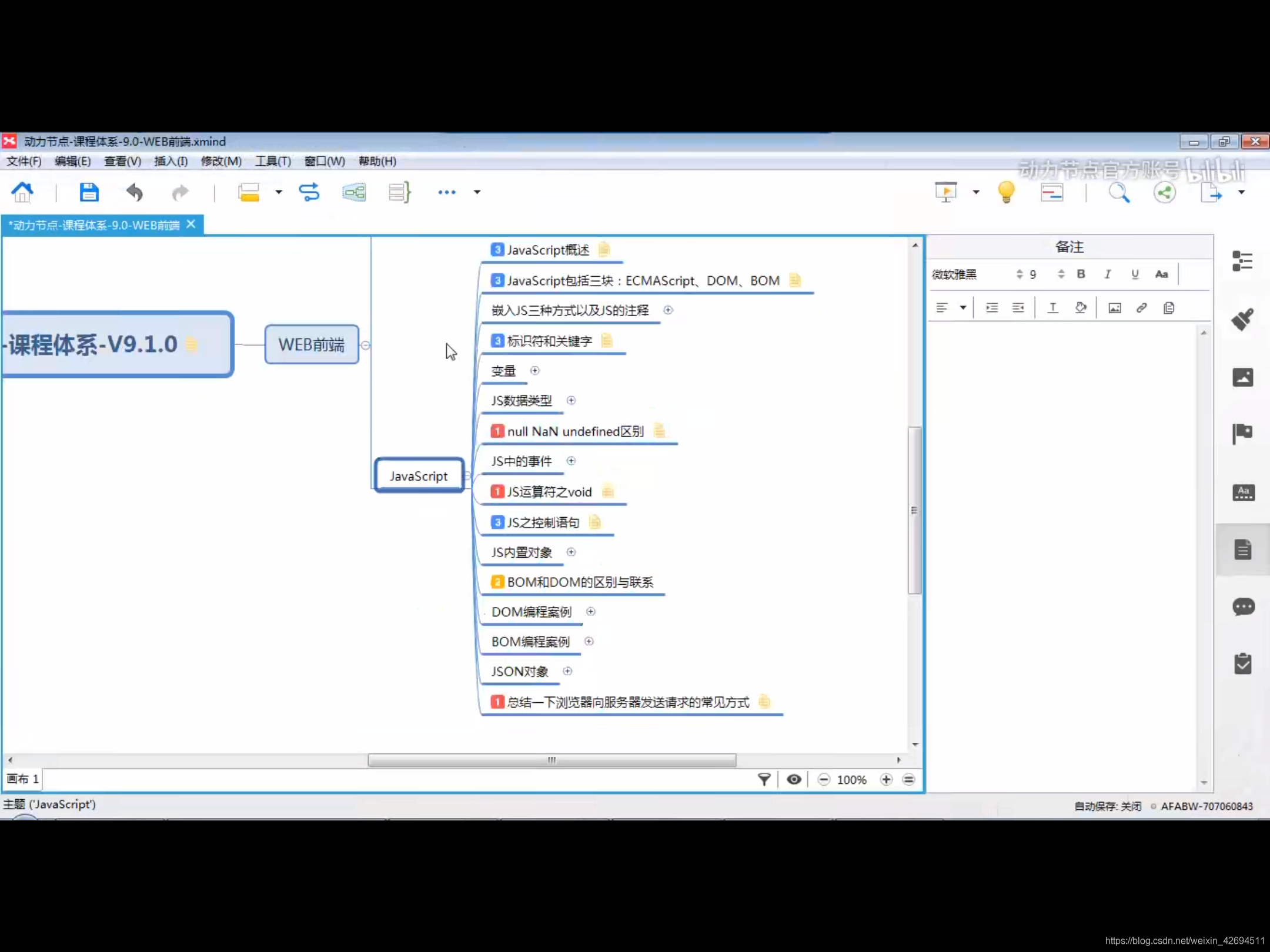This screenshot has height=952, width=1270.
Task: Expand the DOM编程案例 topic
Action: pos(591,612)
